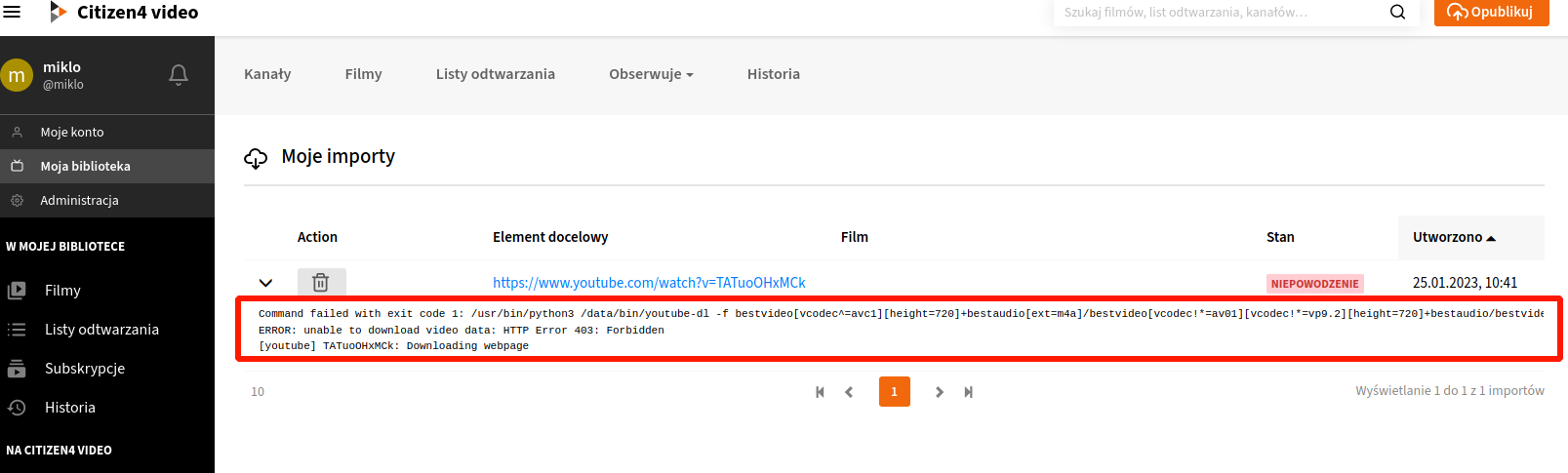Click the Citizen4 video logo
1568x473 pixels.
(x=124, y=12)
